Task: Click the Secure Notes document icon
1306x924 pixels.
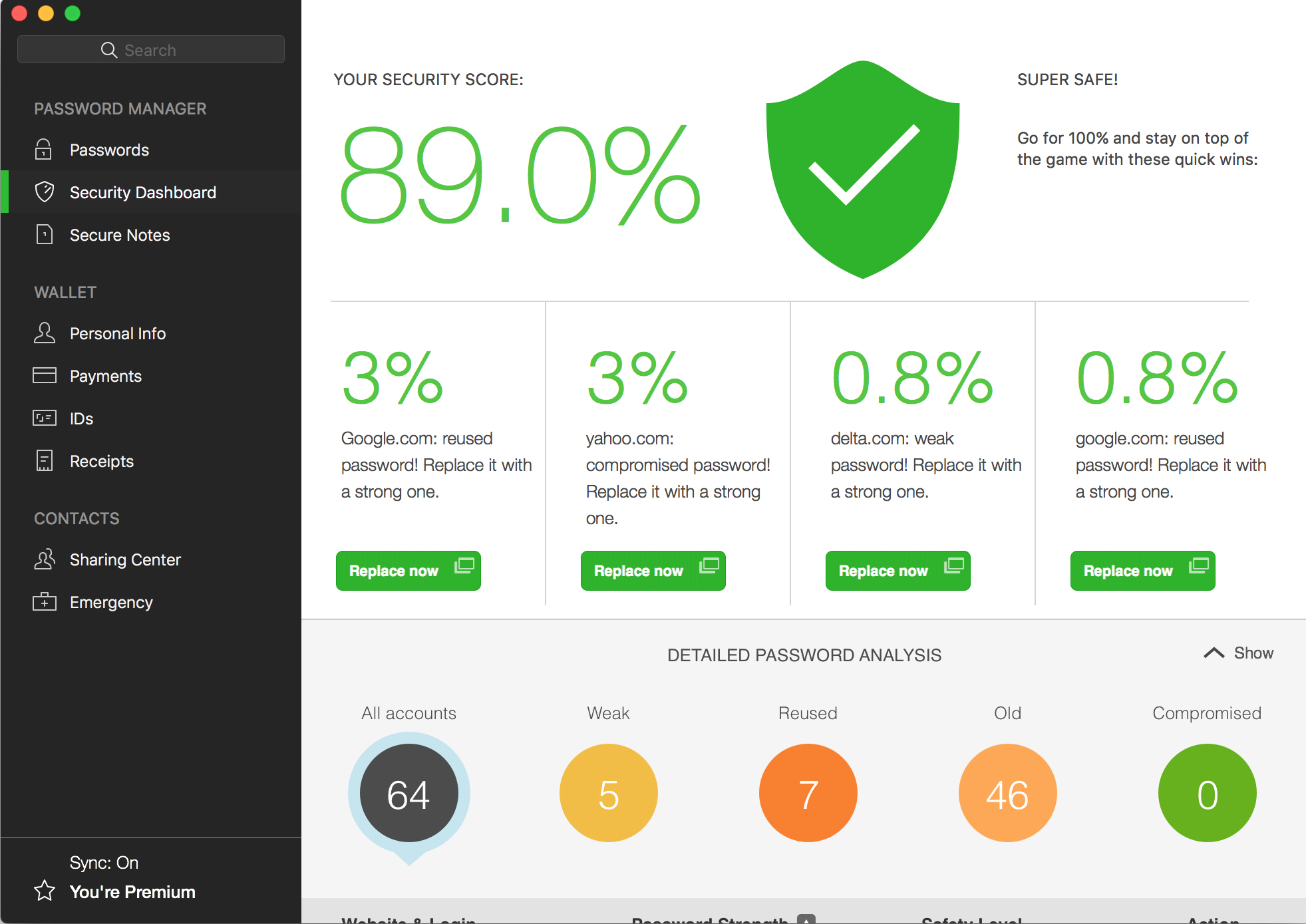Action: [x=44, y=235]
